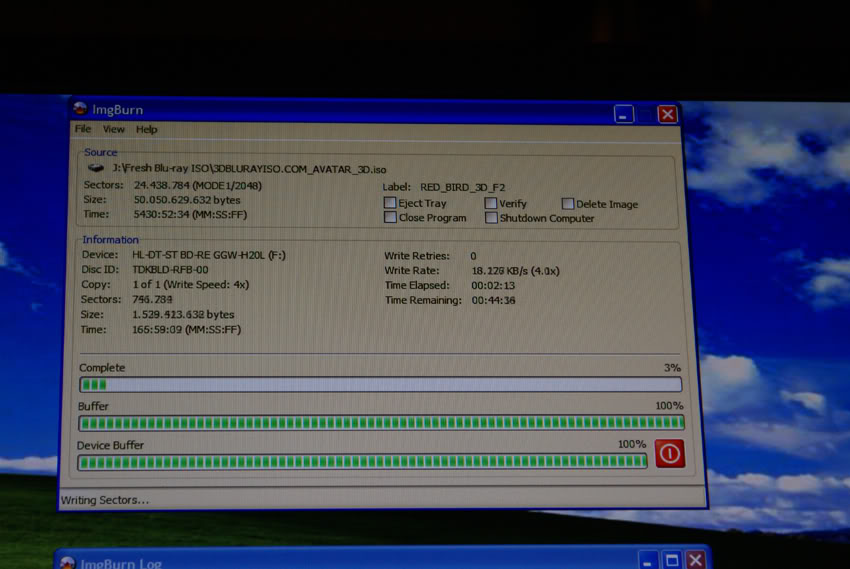The width and height of the screenshot is (850, 569).
Task: Click the Device Buffer progress bar
Action: click(x=362, y=461)
